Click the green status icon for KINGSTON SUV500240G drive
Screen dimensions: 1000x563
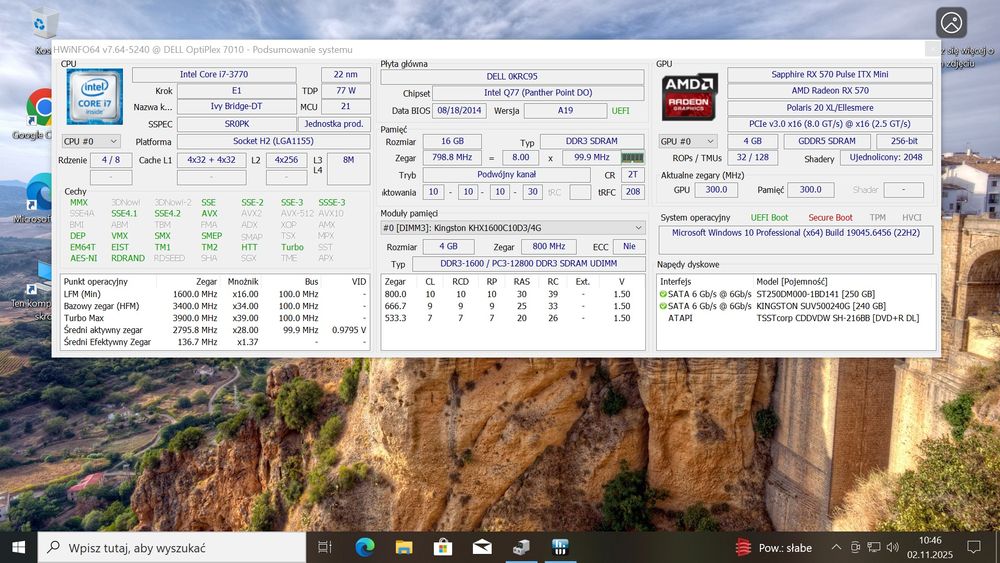pos(663,306)
